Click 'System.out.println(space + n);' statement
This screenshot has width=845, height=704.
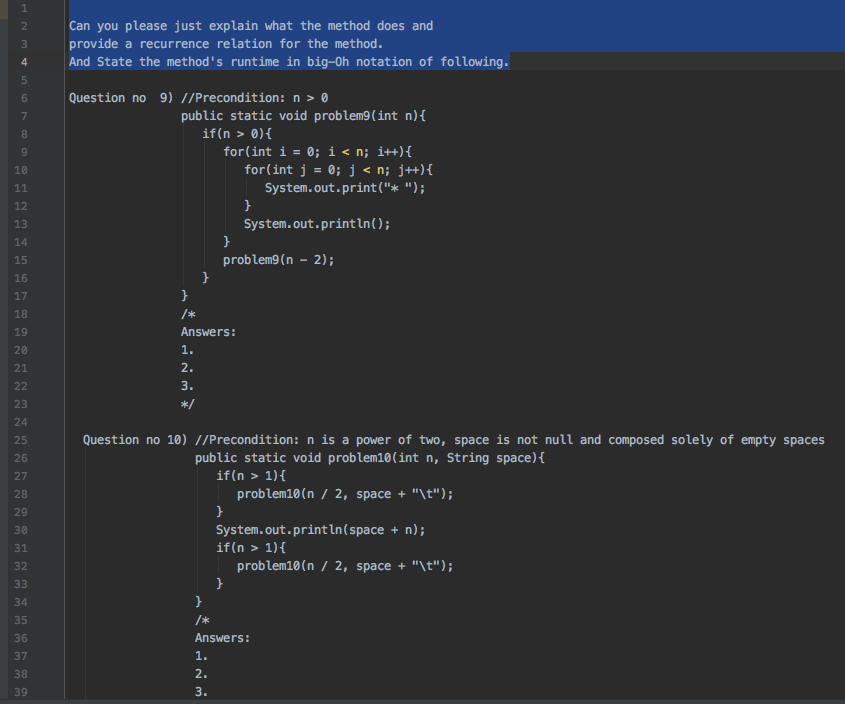(321, 530)
